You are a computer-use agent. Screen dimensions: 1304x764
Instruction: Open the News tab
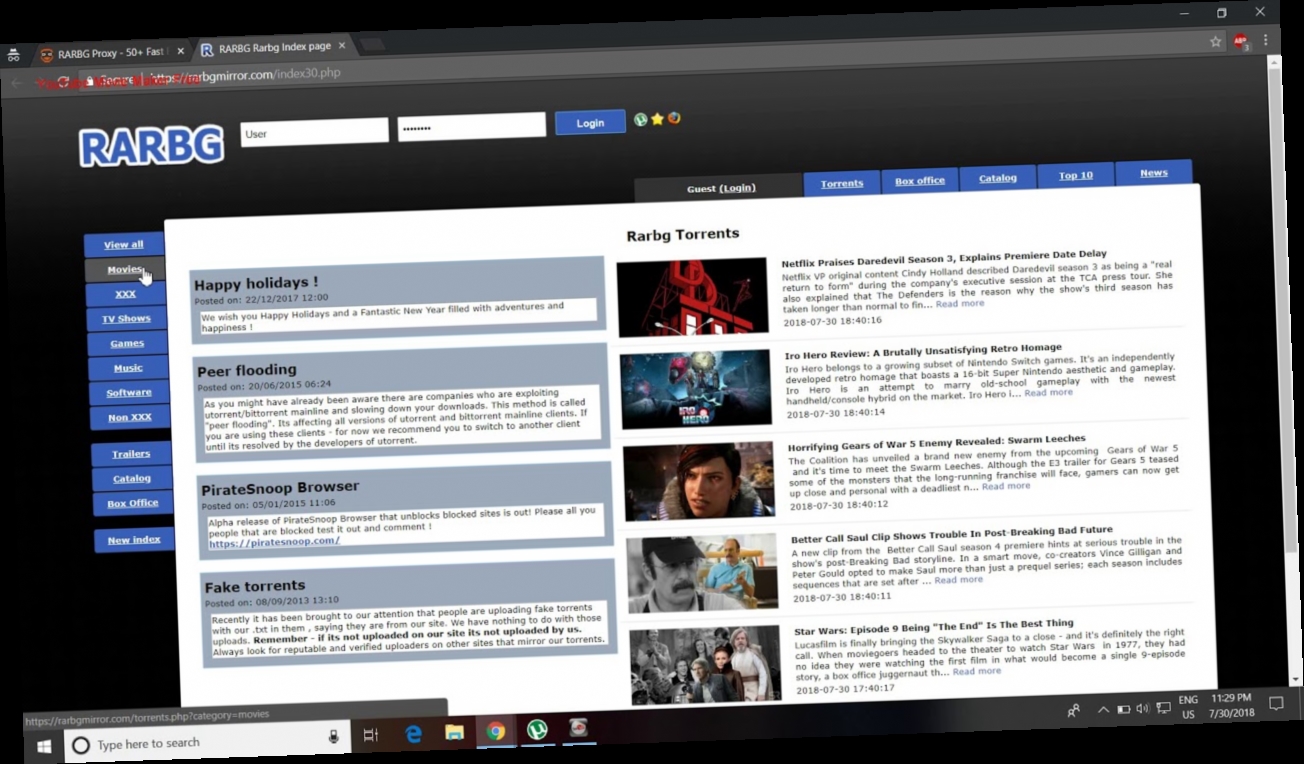pos(1154,172)
